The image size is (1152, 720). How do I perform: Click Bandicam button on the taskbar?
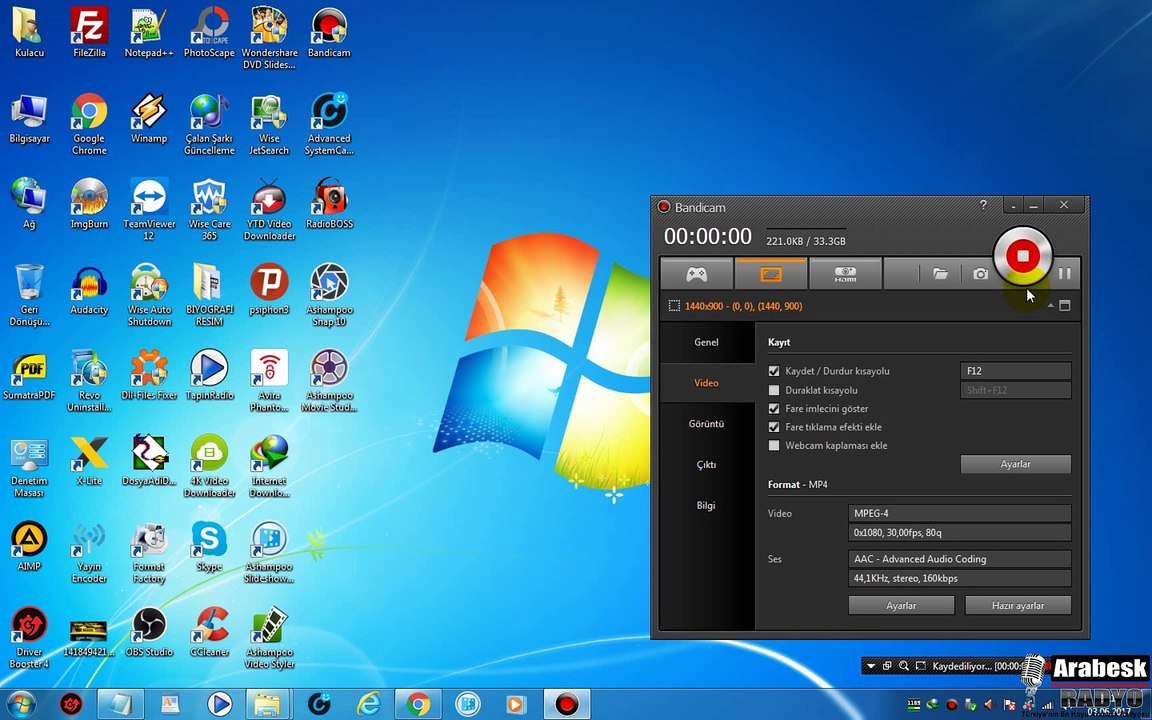[566, 705]
